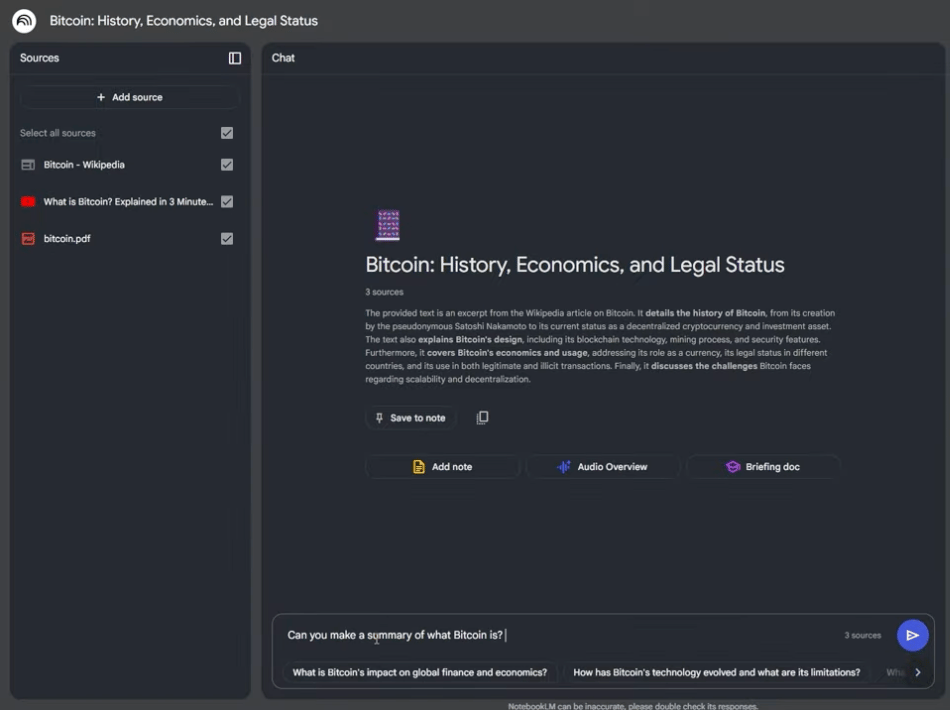Open the bitcoin.pdf source
Screen dimensions: 950x710
[x=67, y=239]
